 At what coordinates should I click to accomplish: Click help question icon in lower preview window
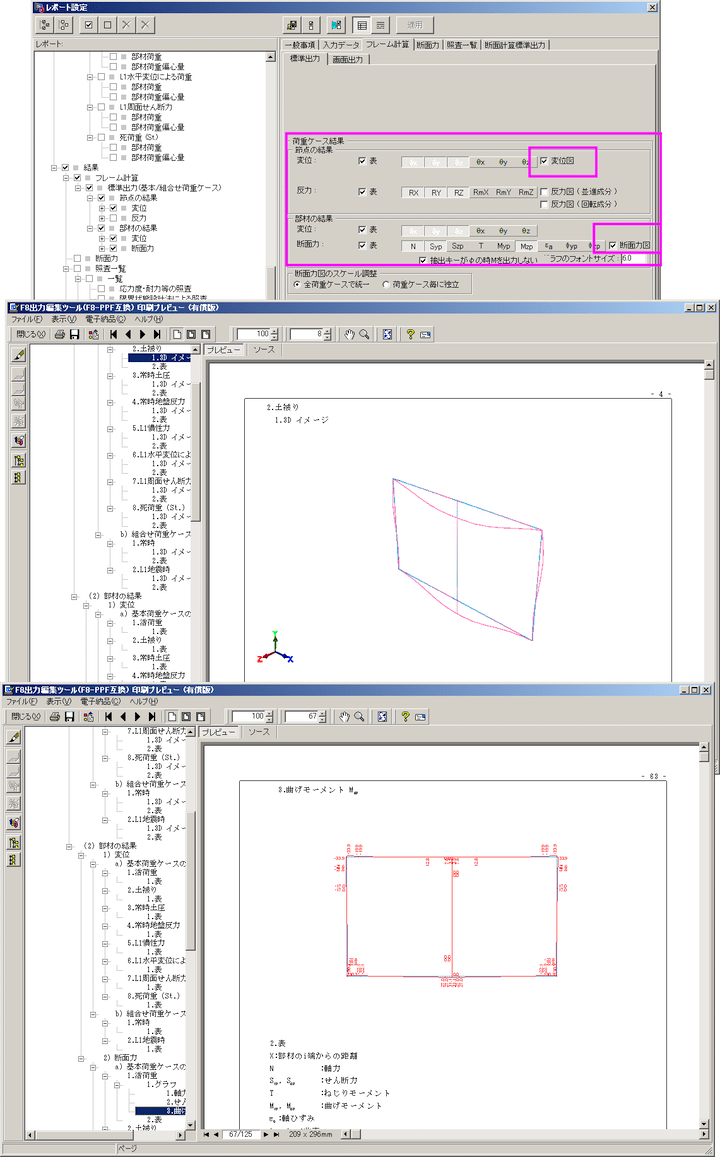point(405,716)
